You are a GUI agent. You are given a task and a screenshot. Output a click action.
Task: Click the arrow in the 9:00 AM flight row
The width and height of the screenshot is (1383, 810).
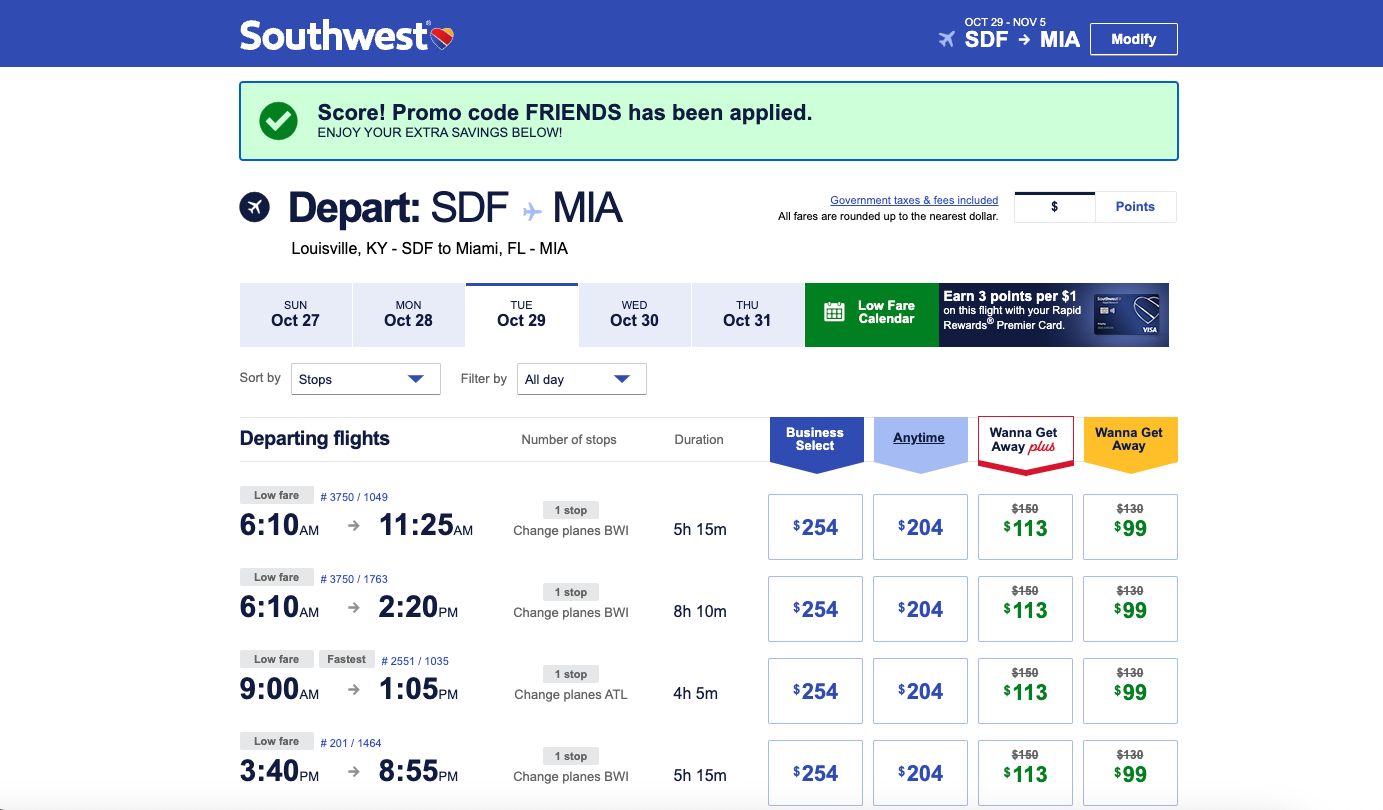(x=353, y=689)
